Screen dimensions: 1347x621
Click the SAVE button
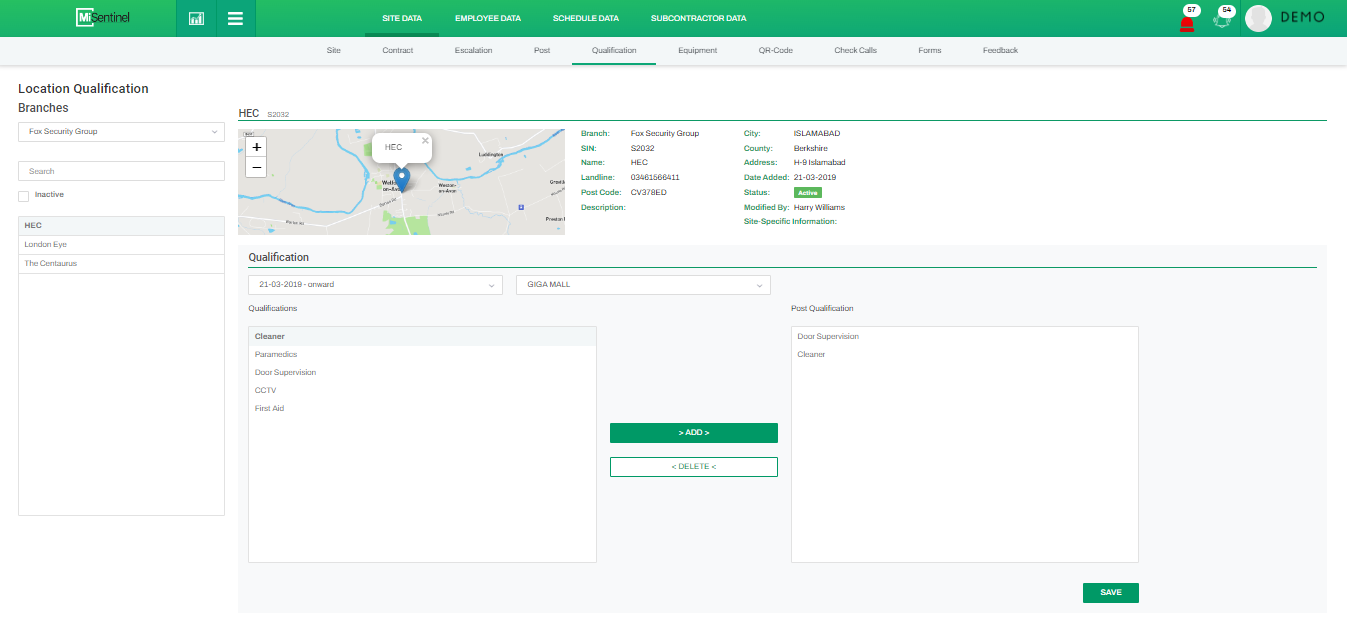coord(1110,593)
